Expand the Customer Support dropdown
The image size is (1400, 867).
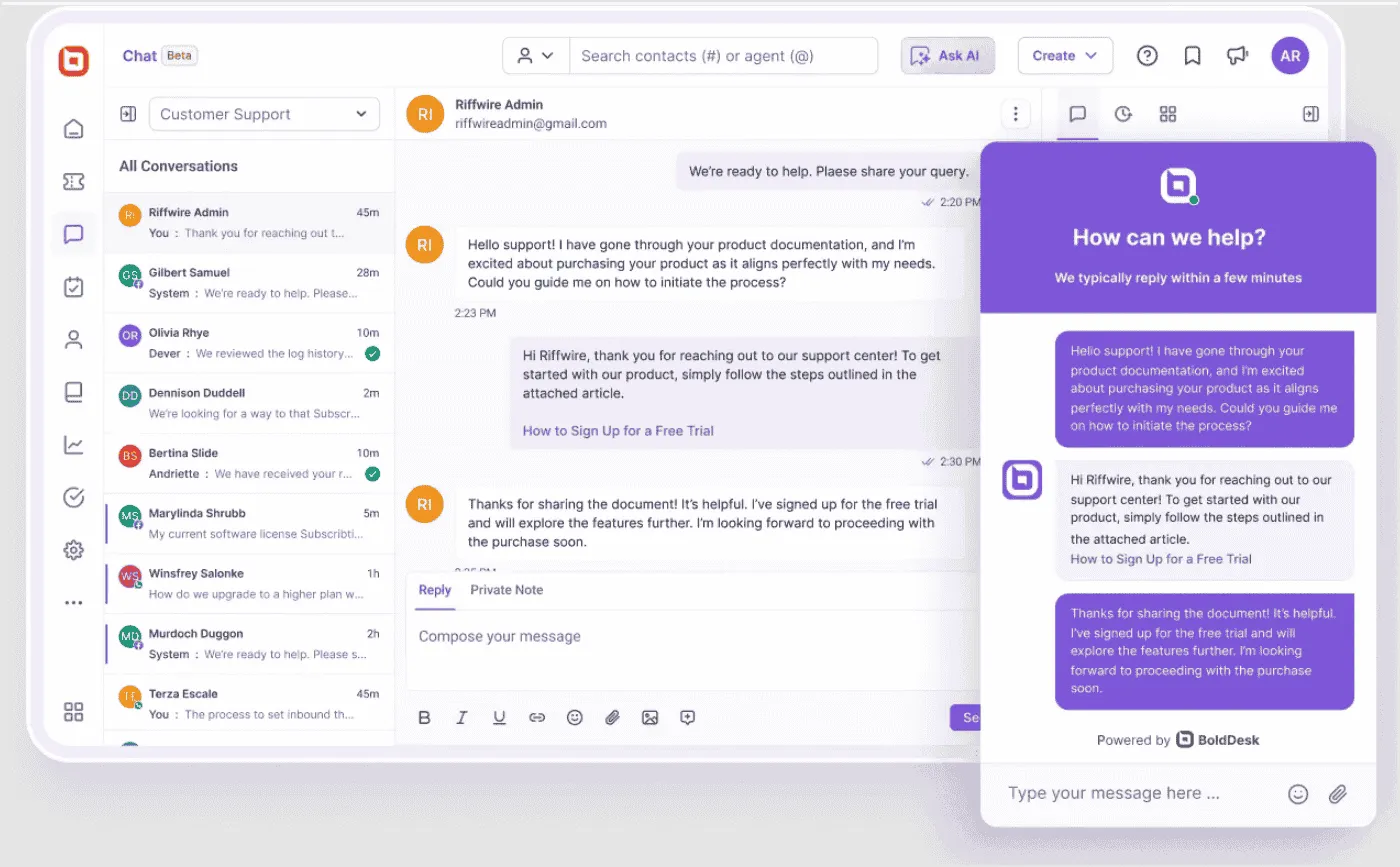264,114
